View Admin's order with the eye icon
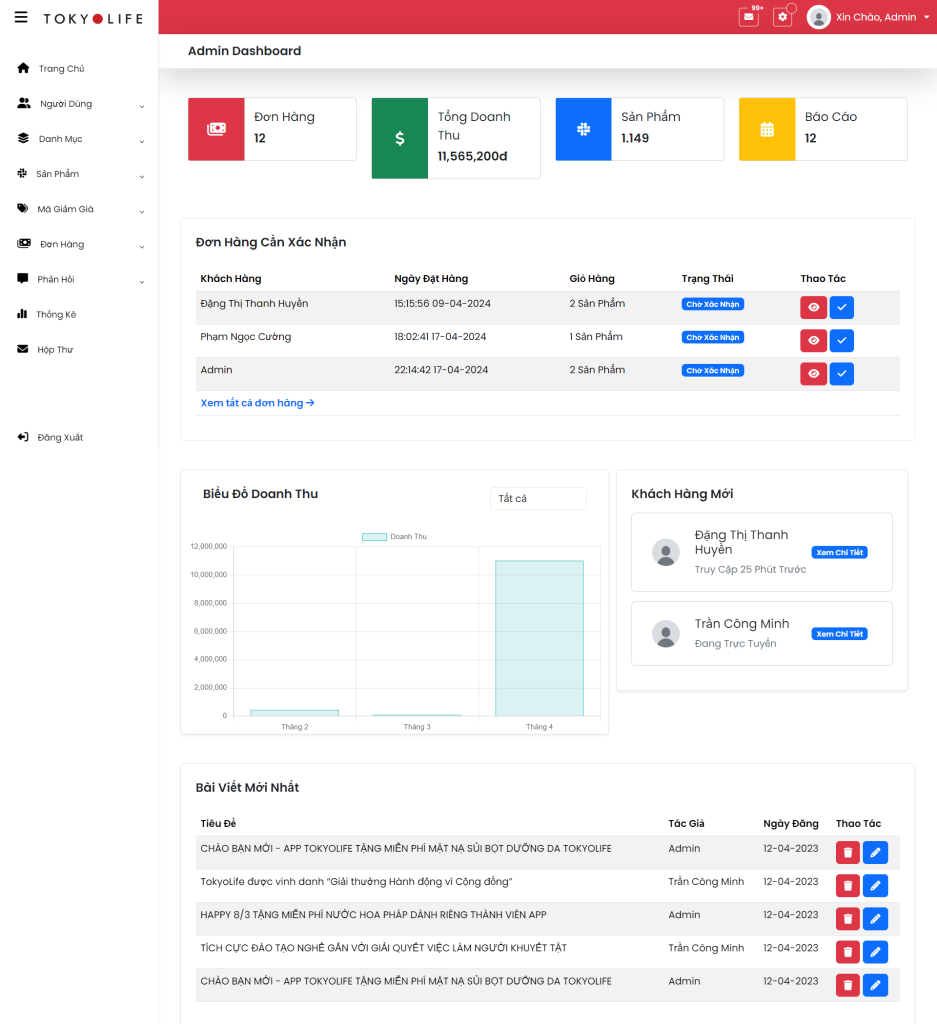The width and height of the screenshot is (937, 1024). [813, 374]
